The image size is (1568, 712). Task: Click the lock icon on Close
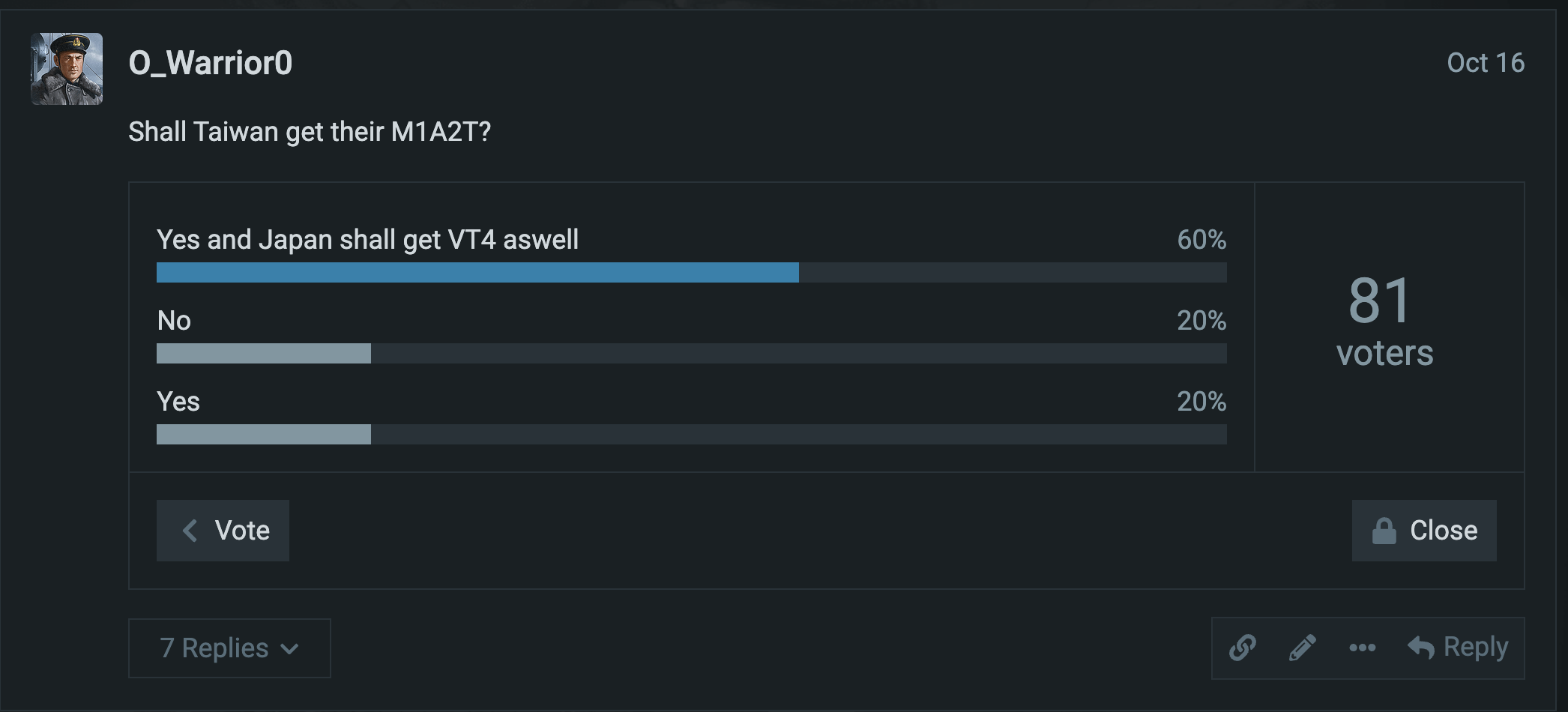click(x=1384, y=531)
